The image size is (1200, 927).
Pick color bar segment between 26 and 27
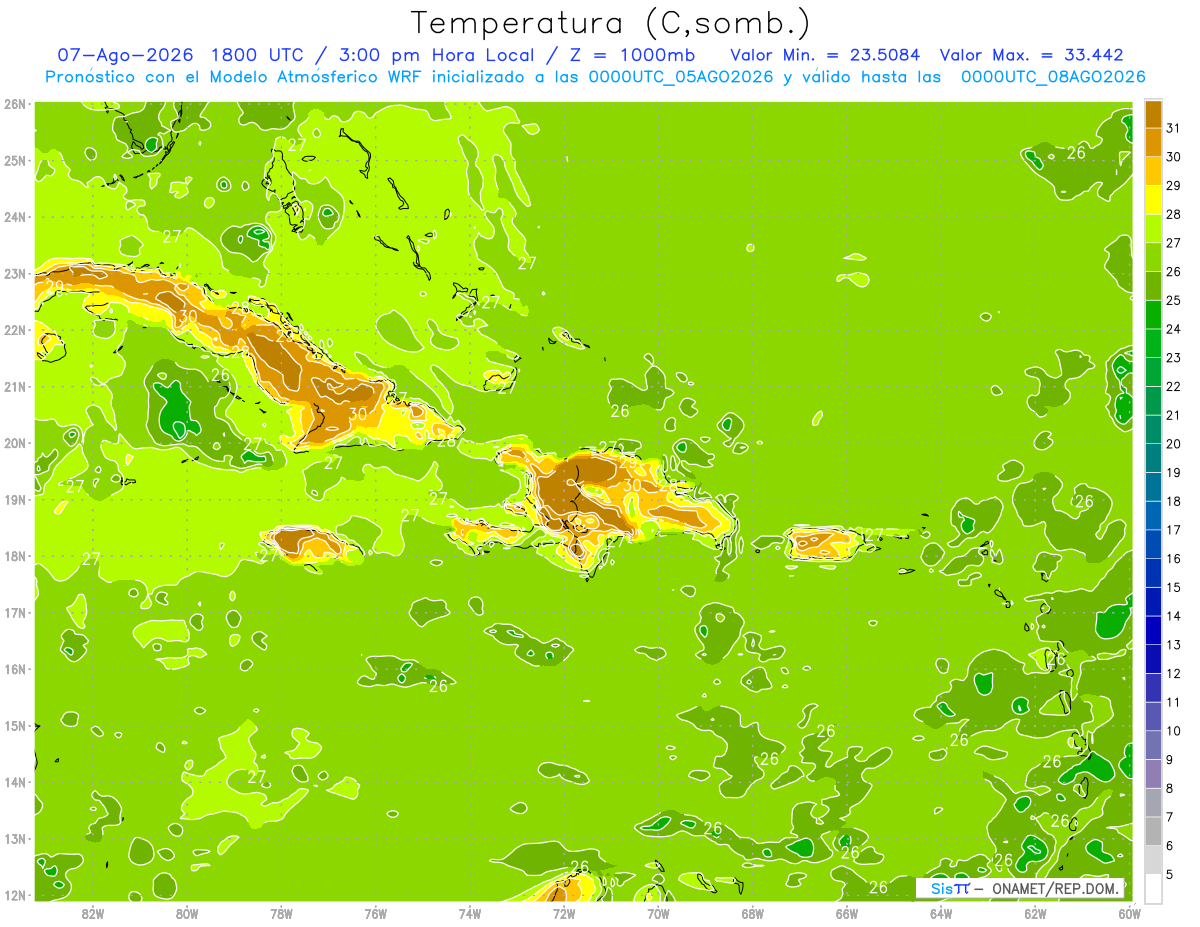[x=1154, y=257]
